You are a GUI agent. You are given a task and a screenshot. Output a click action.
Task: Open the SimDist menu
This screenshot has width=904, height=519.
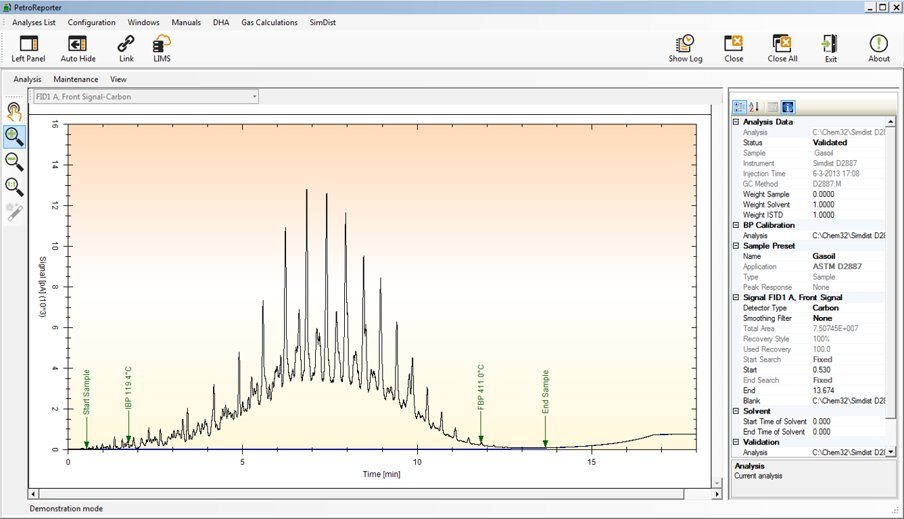click(x=323, y=22)
